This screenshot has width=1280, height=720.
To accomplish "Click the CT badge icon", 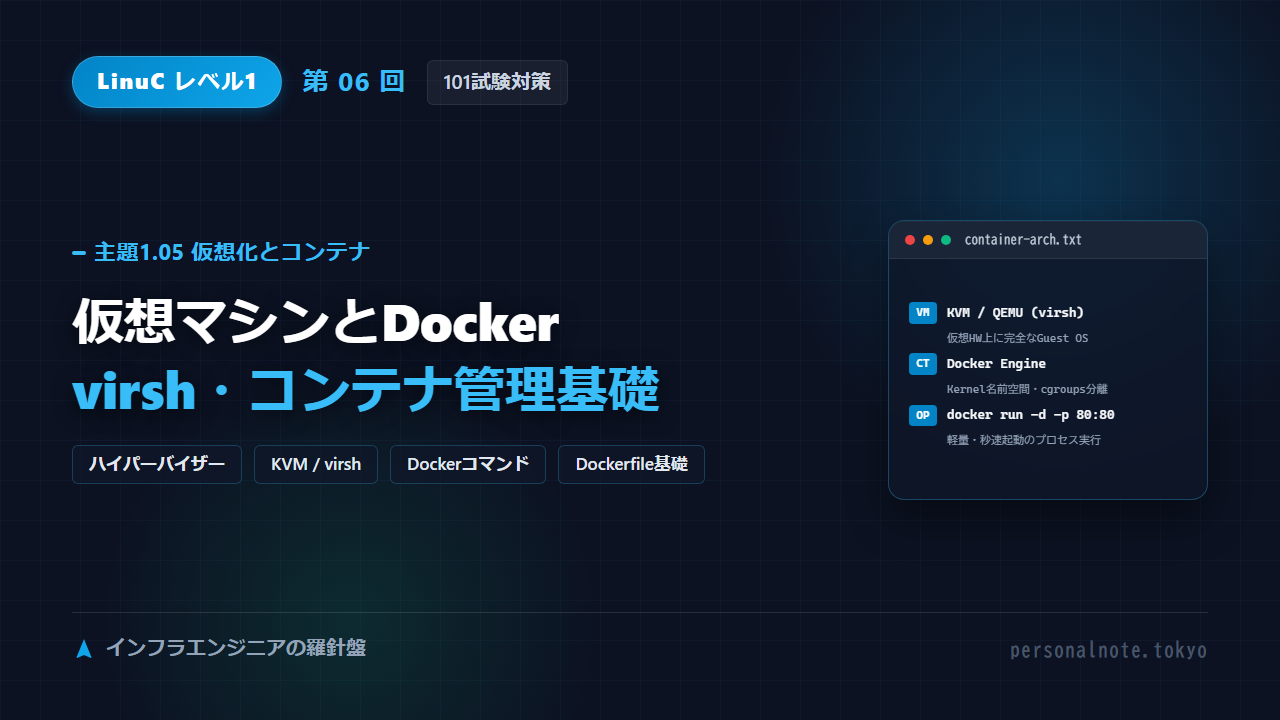I will click(x=923, y=364).
